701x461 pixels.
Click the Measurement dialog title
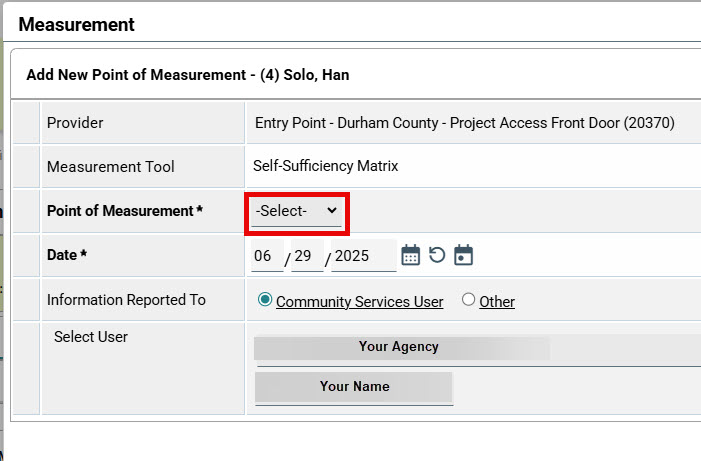[x=76, y=25]
